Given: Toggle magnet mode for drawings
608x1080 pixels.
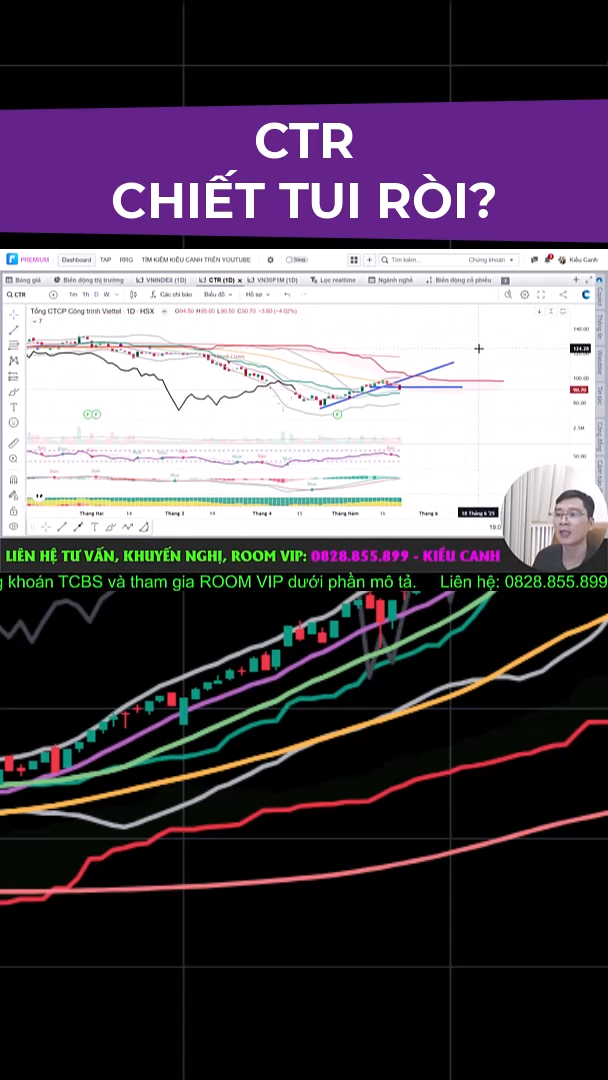Looking at the screenshot, I should pyautogui.click(x=13, y=479).
